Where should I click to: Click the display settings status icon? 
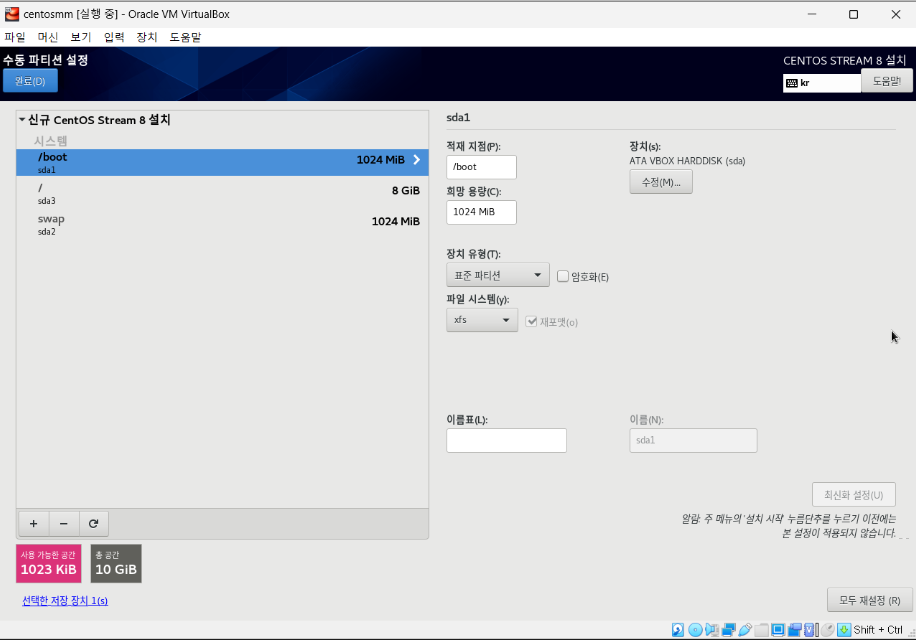pos(778,629)
